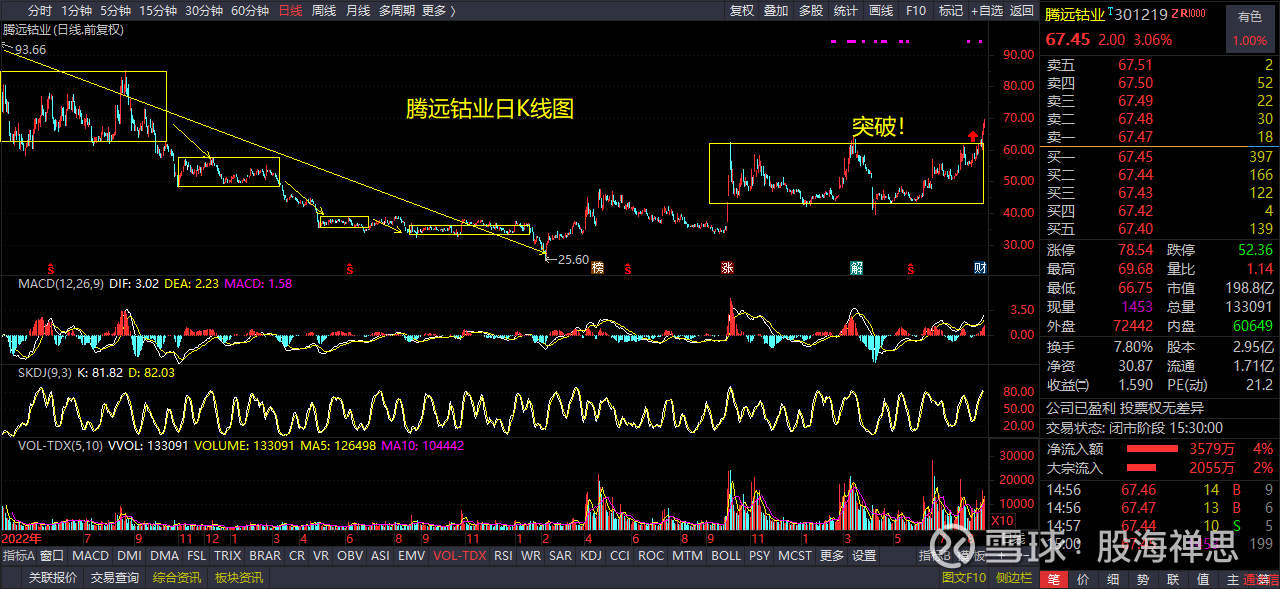Switch the sub-chart indicator to DMI
1280x589 pixels.
[x=129, y=556]
